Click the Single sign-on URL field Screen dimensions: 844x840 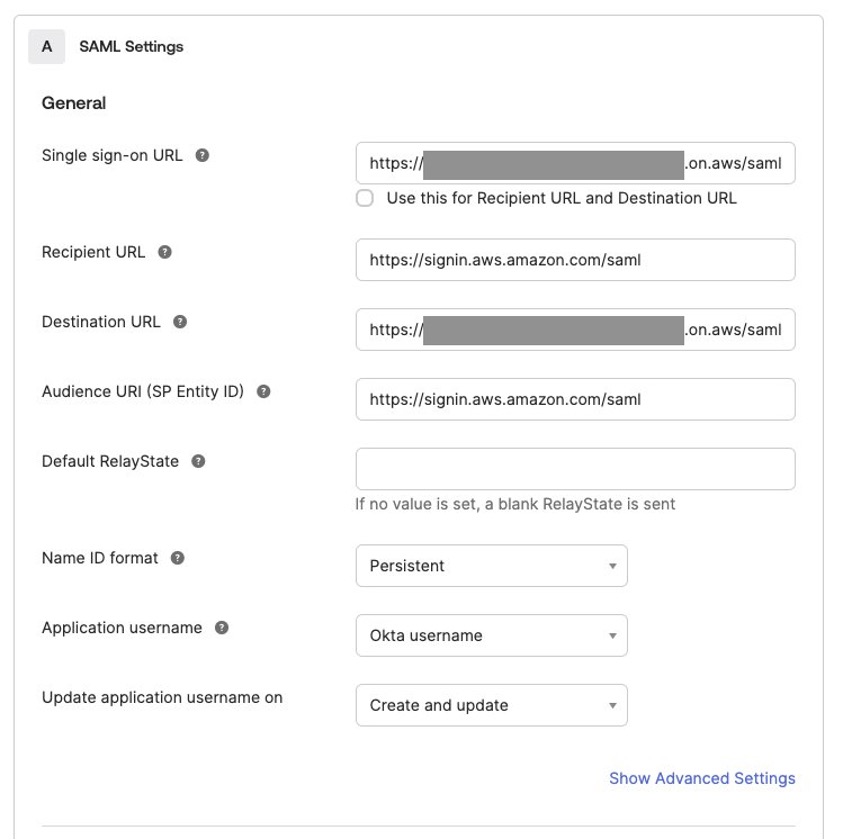pyautogui.click(x=575, y=164)
